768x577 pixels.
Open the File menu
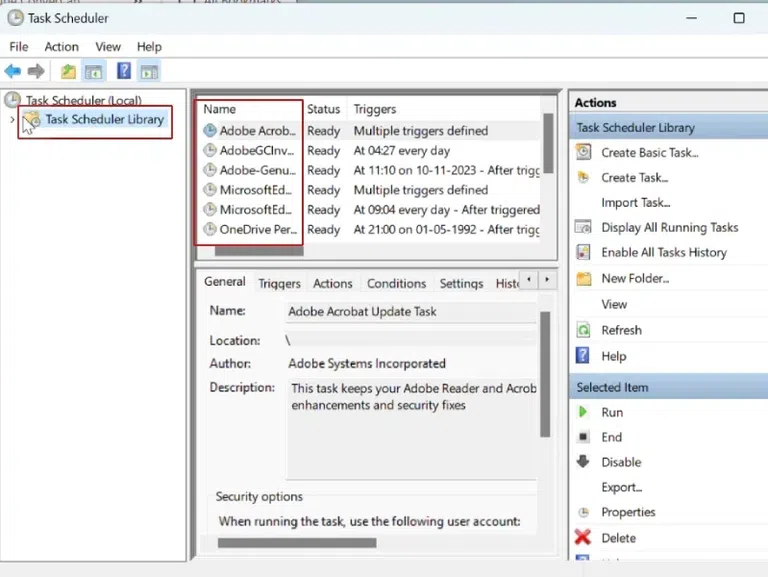click(19, 47)
